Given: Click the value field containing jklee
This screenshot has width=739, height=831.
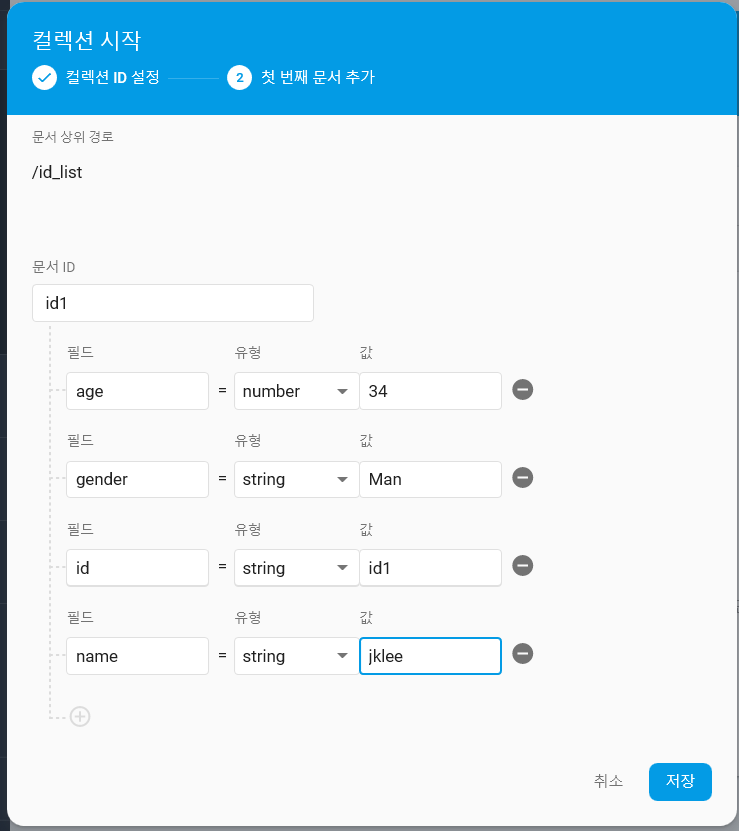Looking at the screenshot, I should tap(430, 656).
